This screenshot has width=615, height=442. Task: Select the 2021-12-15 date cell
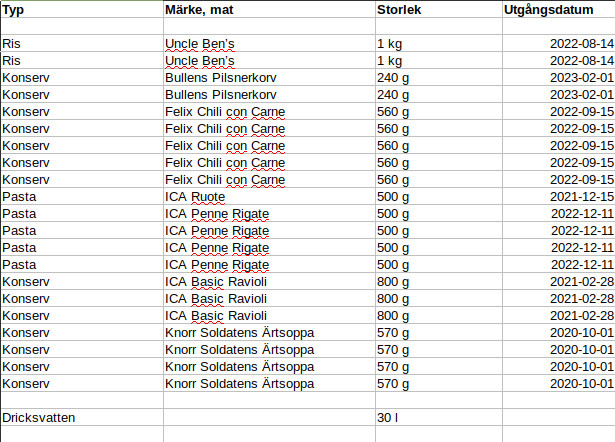pos(559,196)
